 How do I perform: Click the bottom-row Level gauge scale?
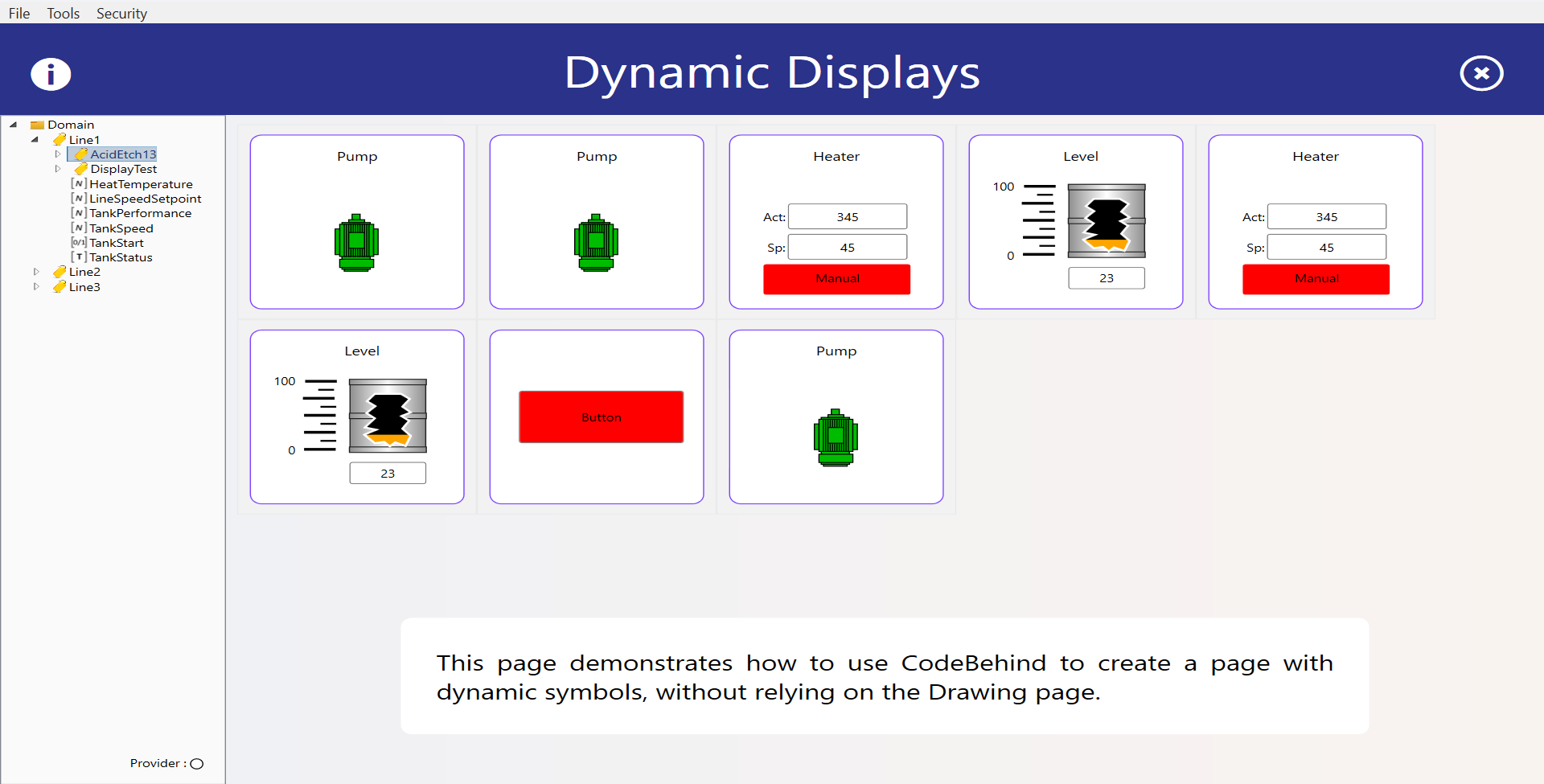click(x=319, y=416)
